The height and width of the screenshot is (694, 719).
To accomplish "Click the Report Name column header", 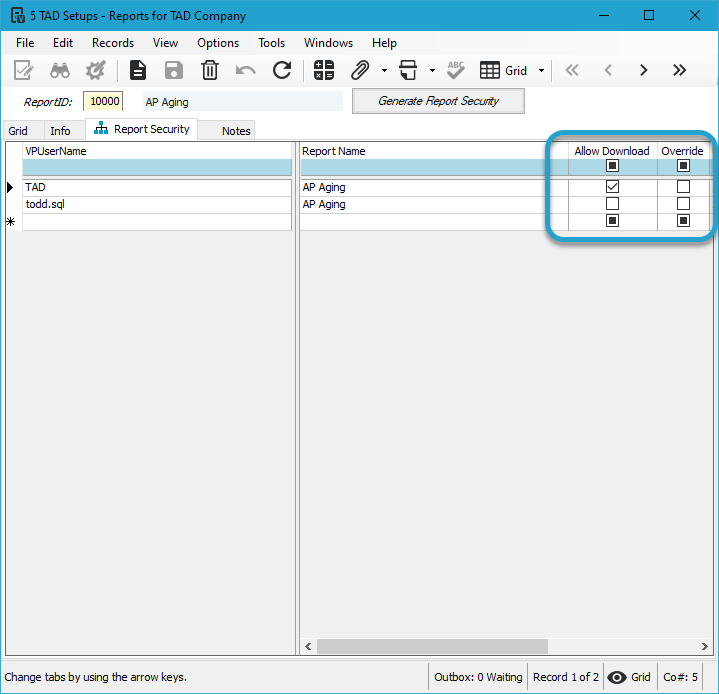I will click(x=434, y=151).
